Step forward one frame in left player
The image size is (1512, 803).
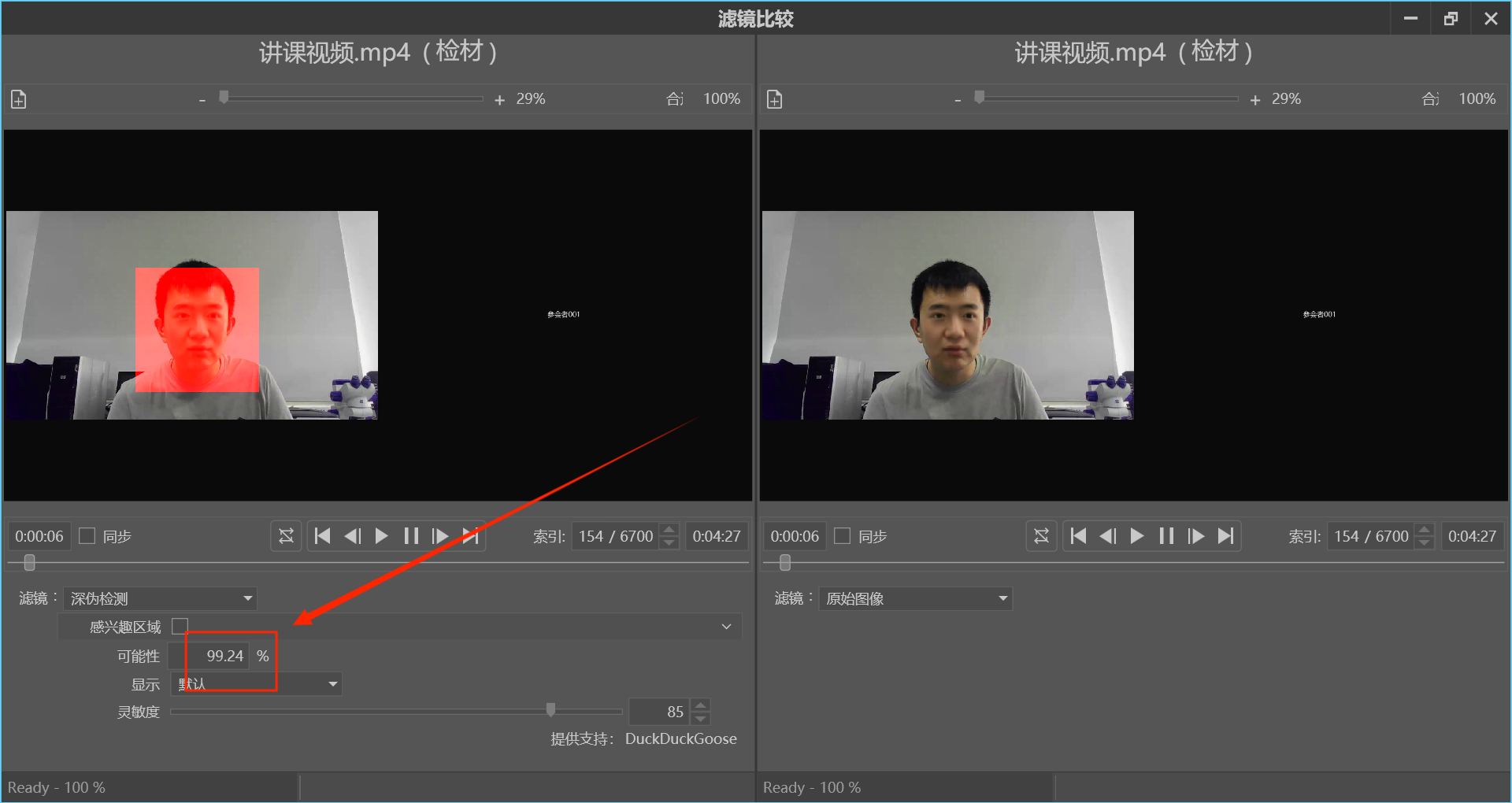(440, 536)
